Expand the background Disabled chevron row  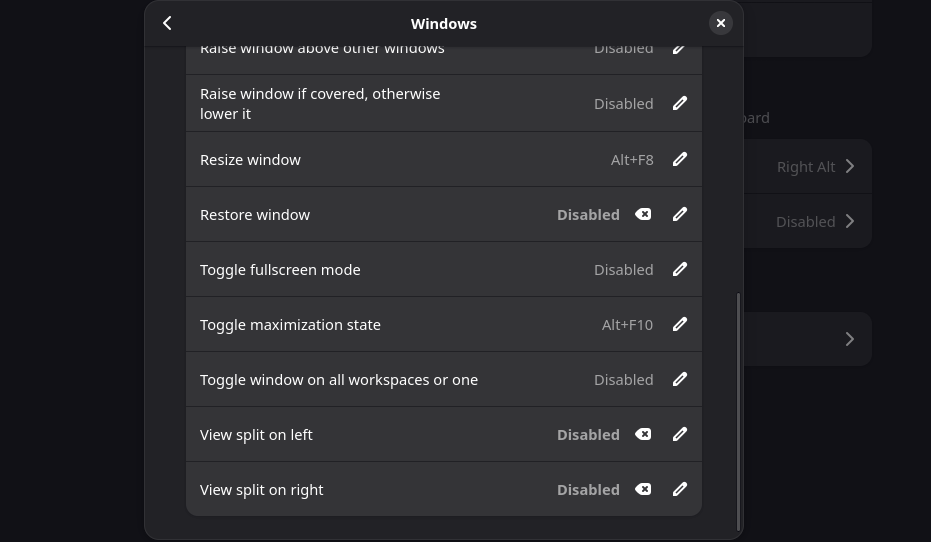pyautogui.click(x=808, y=221)
